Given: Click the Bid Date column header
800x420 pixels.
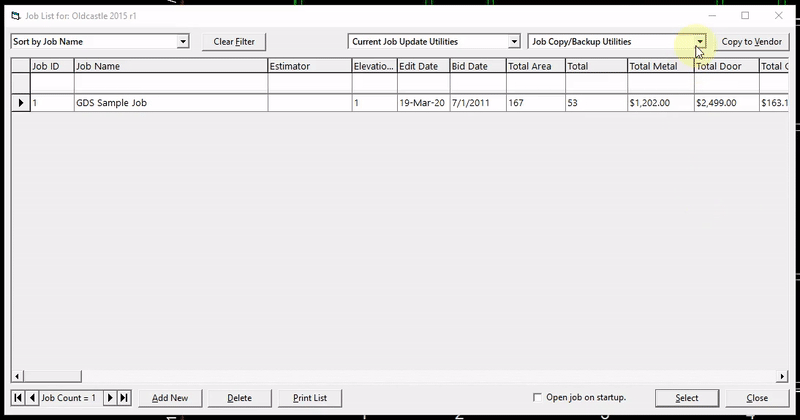Looking at the screenshot, I should click(478, 66).
